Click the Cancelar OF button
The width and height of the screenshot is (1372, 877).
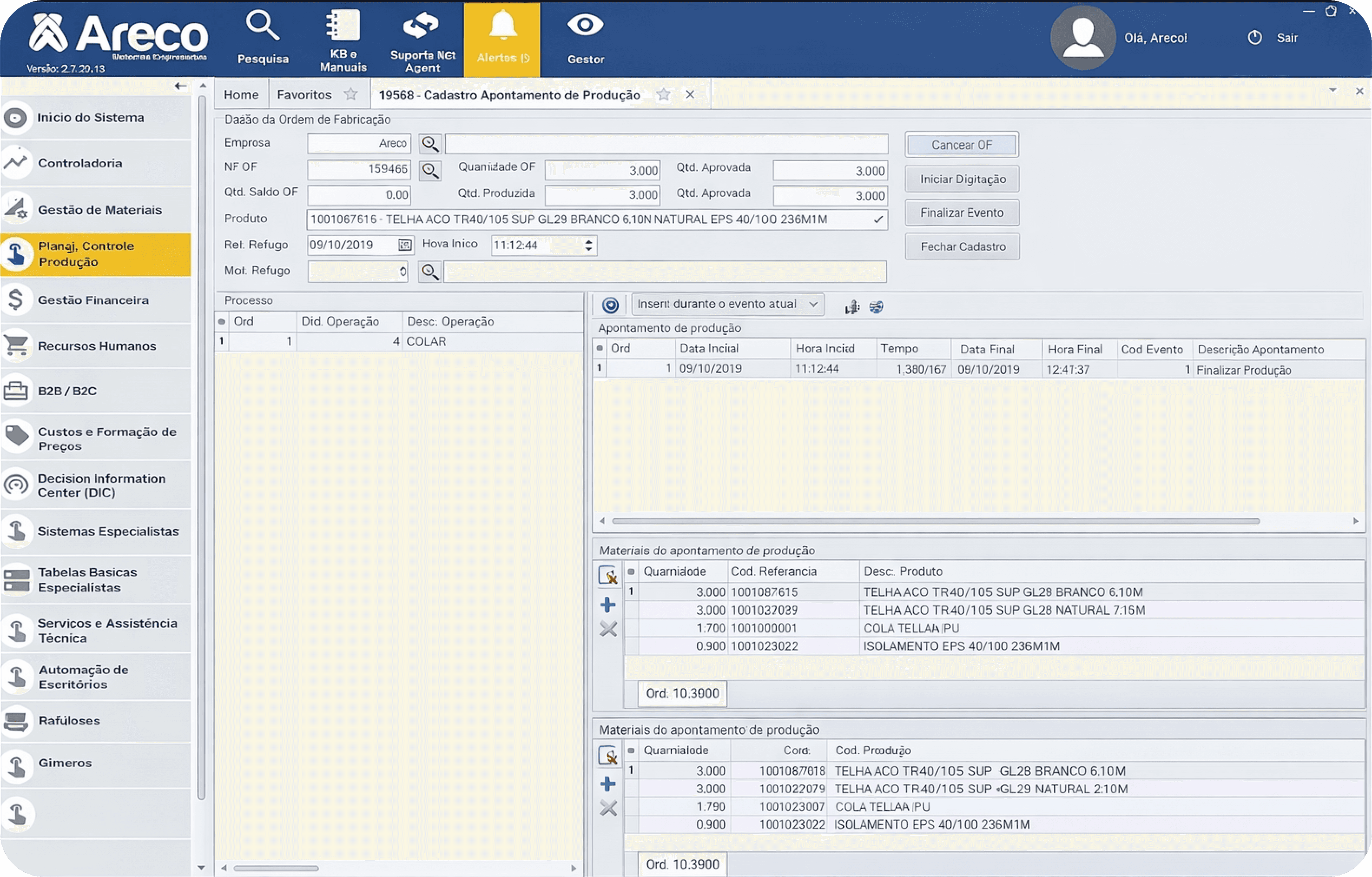coord(961,145)
